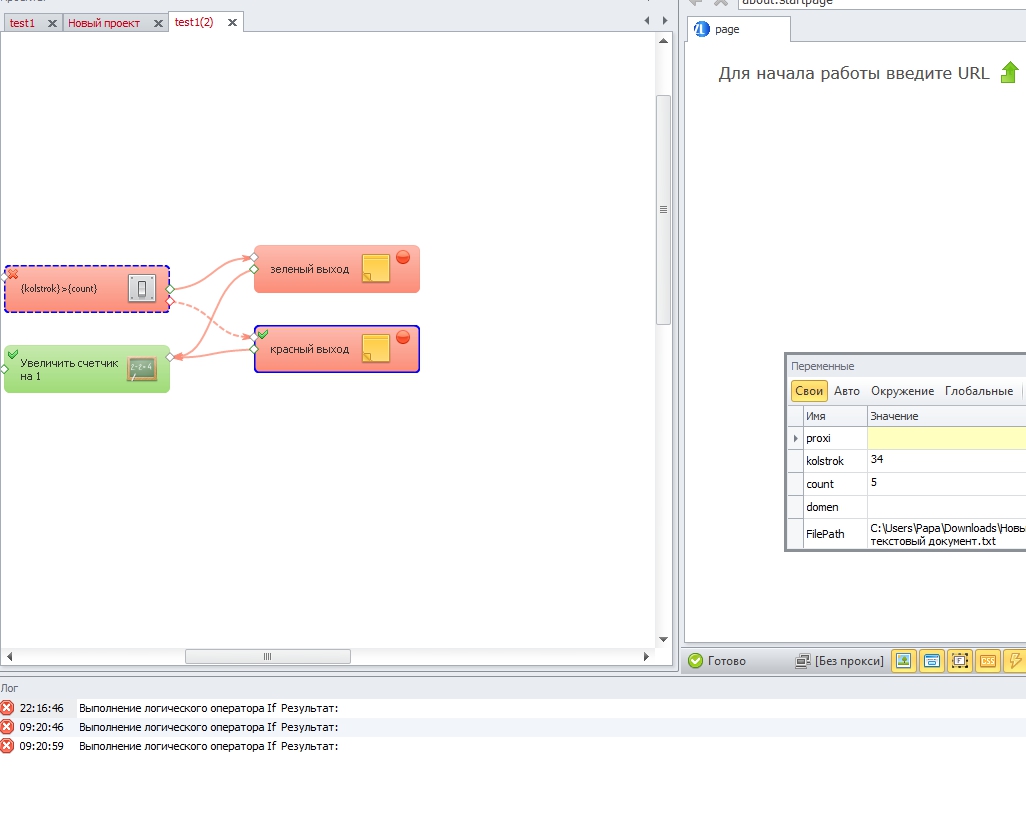
Task: Click the empty domen value cell
Action: pyautogui.click(x=947, y=506)
